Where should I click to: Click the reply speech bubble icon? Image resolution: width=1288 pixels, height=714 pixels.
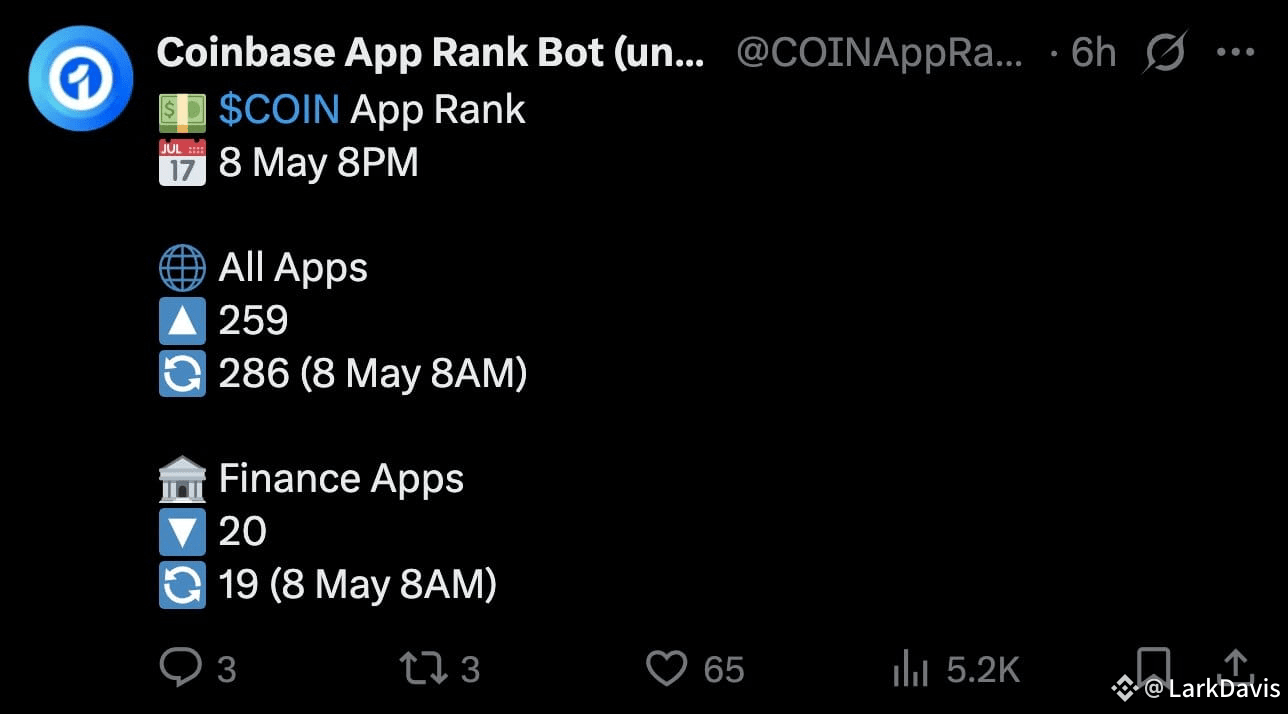[183, 667]
